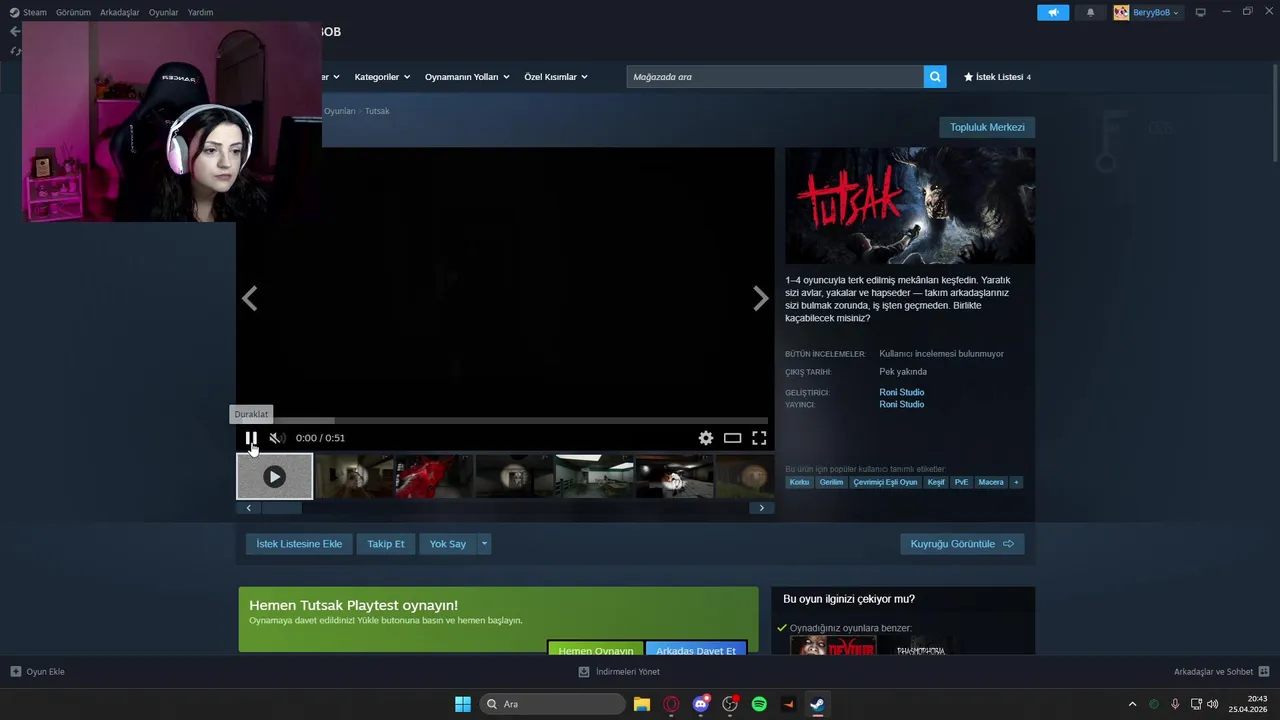The image size is (1280, 720).
Task: Open the Görünüm menu
Action: click(x=73, y=12)
